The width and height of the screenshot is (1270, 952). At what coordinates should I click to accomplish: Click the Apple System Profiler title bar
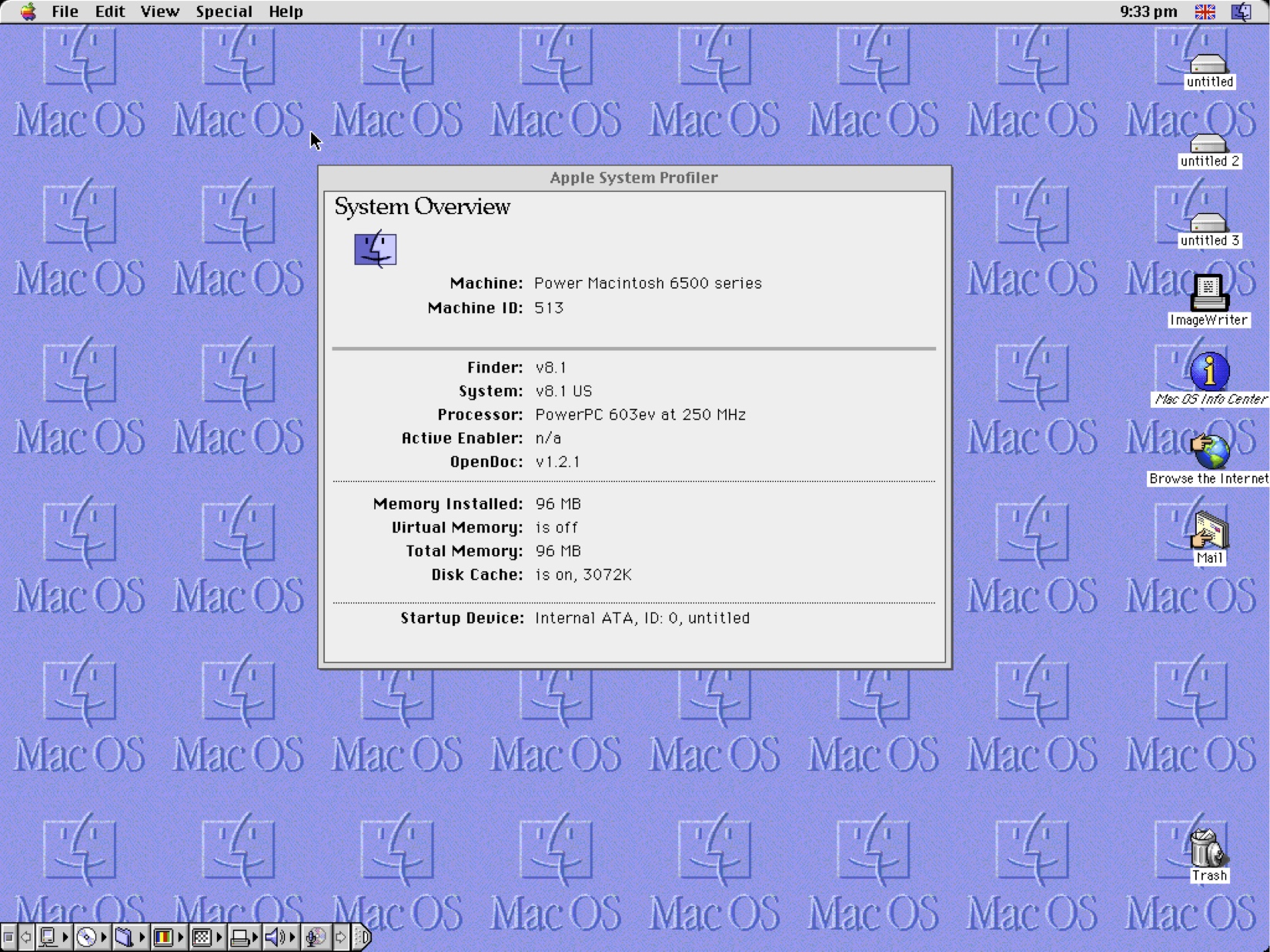(x=634, y=178)
